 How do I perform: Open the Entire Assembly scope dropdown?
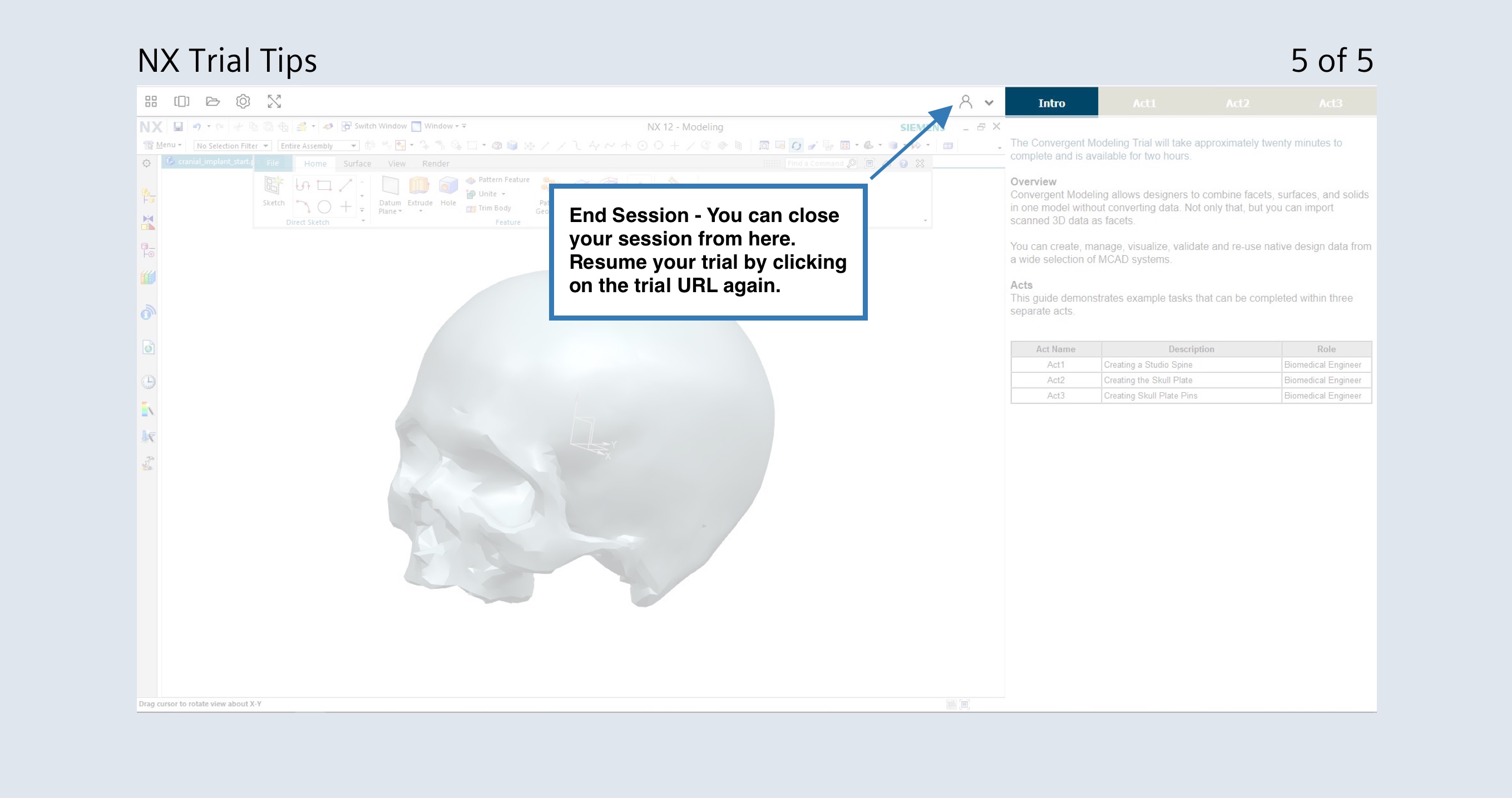[x=318, y=146]
